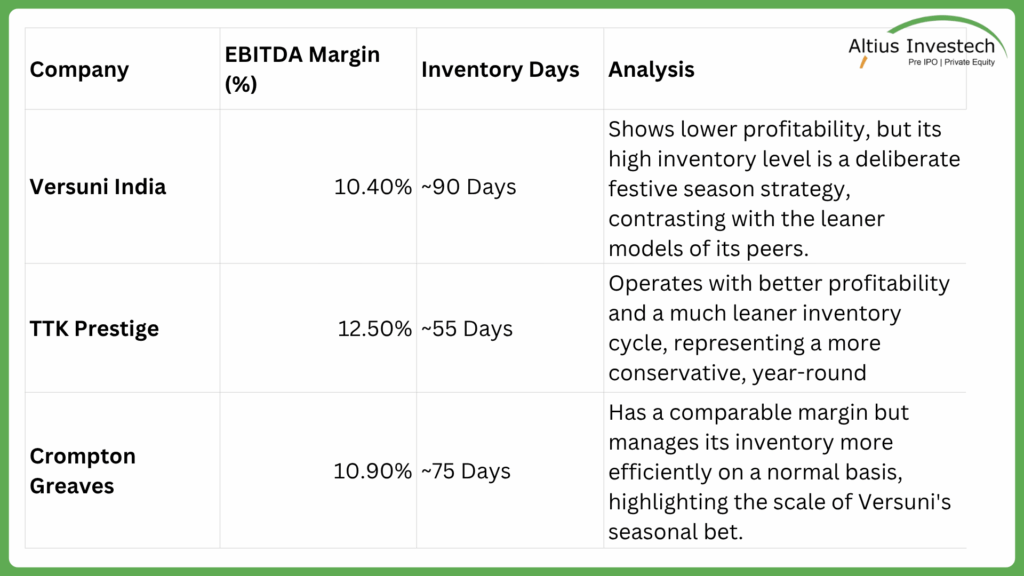Select the Company column header
1024x576 pixels.
79,70
